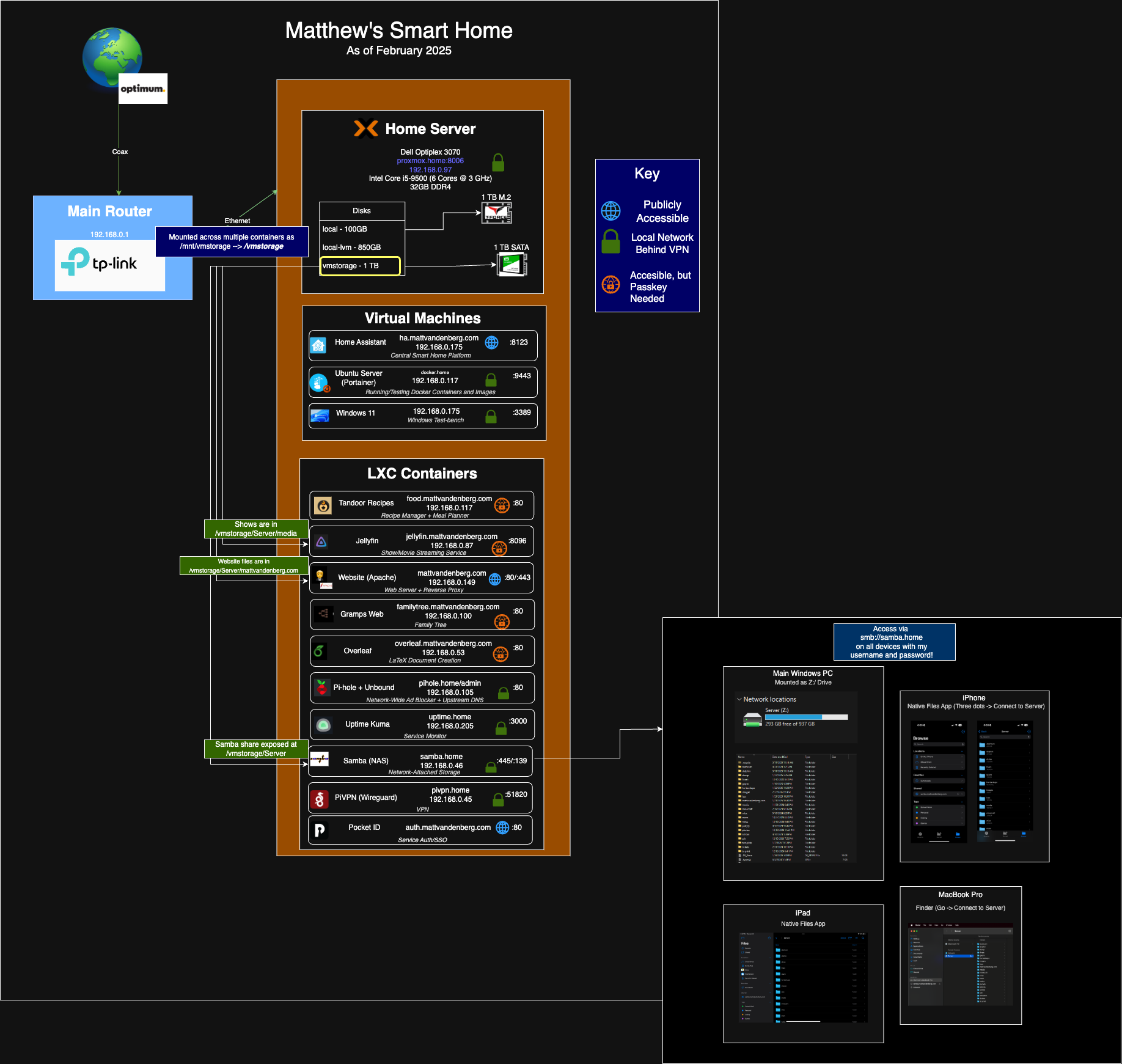Viewport: 1122px width, 1064px height.
Task: Click the 192.168.0.1 router address
Action: [109, 235]
